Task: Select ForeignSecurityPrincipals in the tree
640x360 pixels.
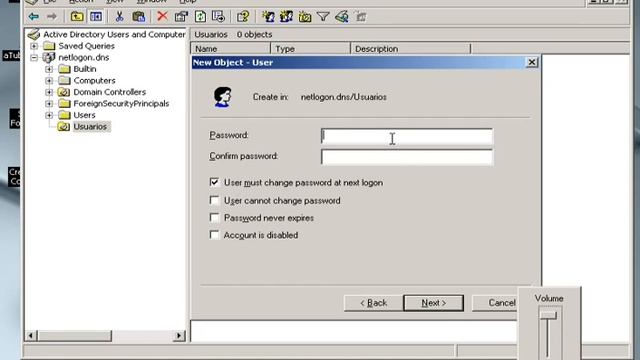Action: [121, 104]
